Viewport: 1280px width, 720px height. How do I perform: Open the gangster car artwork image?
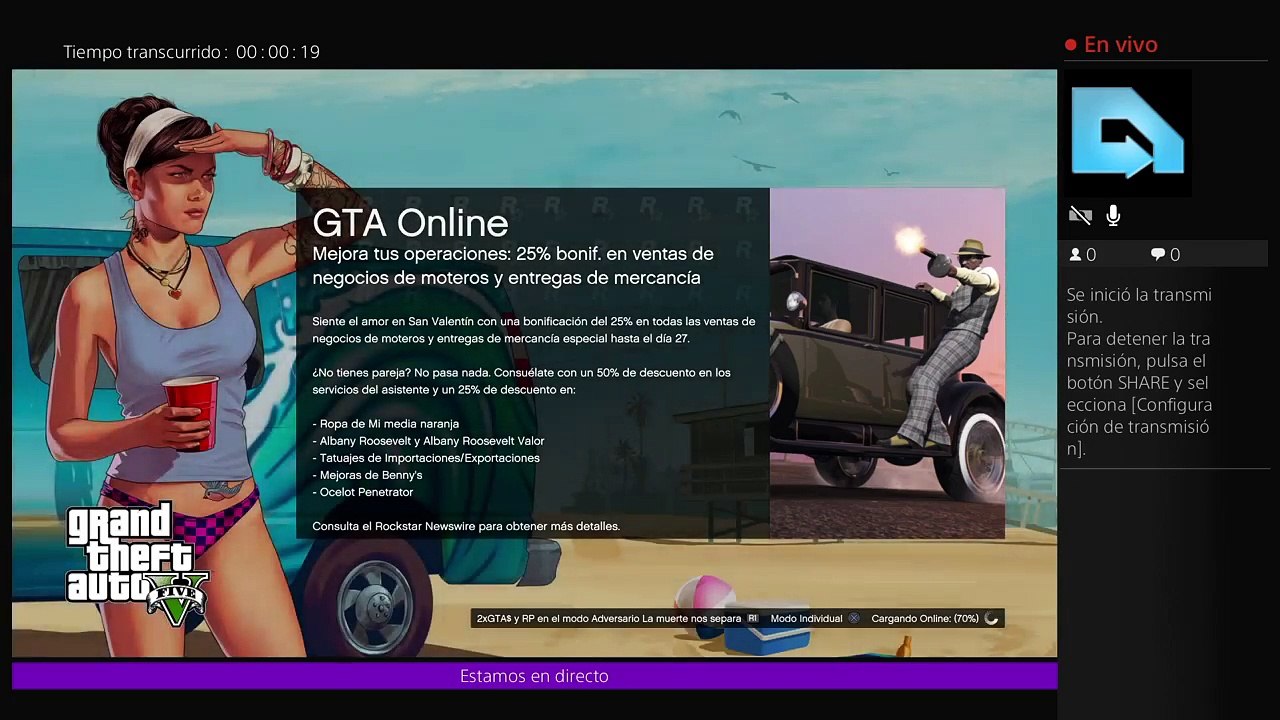(887, 363)
